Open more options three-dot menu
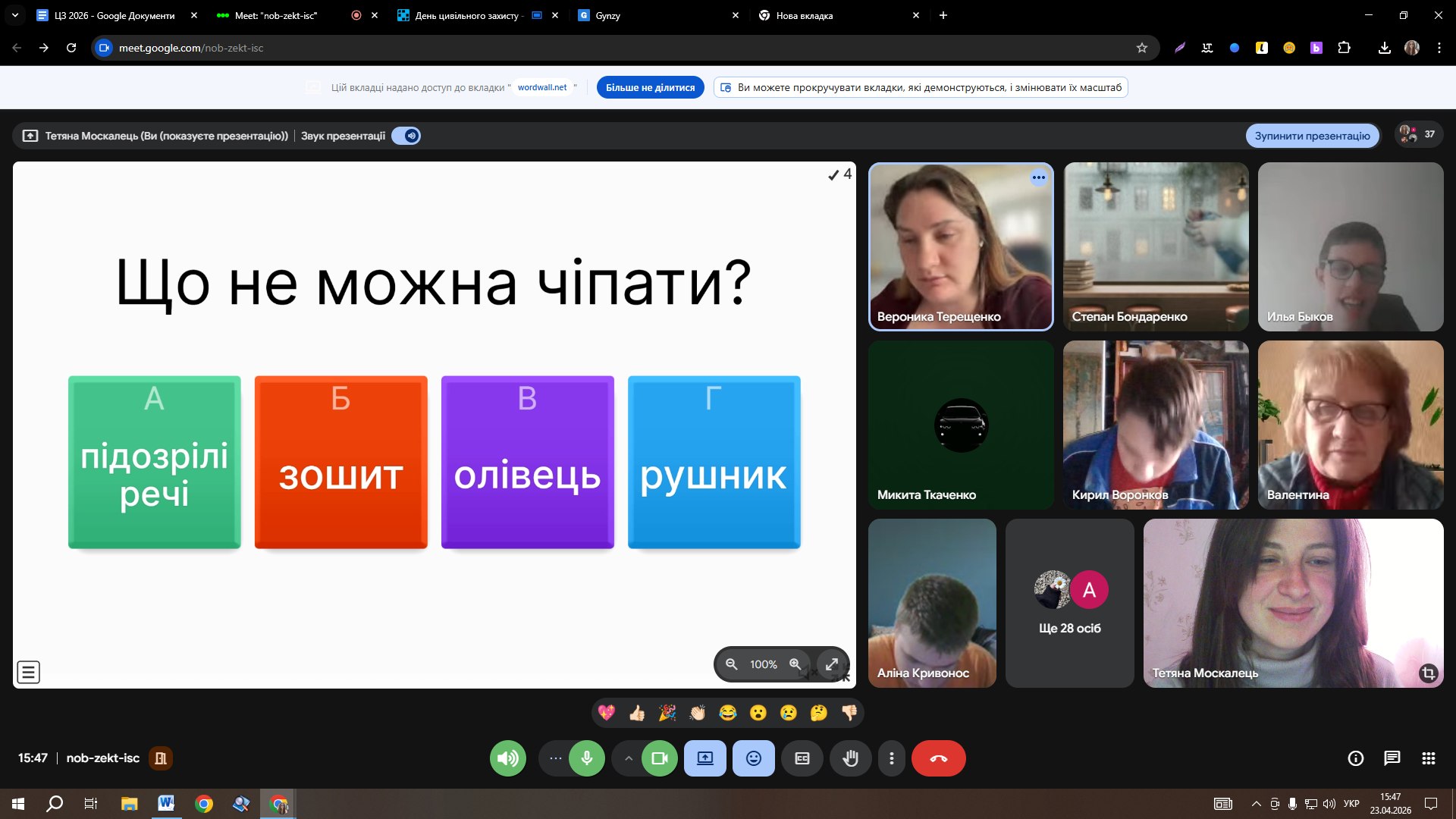The image size is (1456, 819). click(892, 758)
